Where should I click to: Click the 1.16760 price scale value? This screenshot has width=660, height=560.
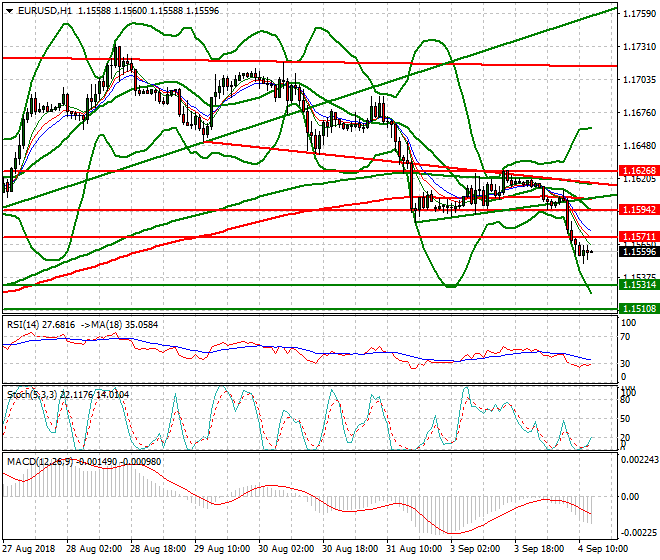tap(639, 112)
